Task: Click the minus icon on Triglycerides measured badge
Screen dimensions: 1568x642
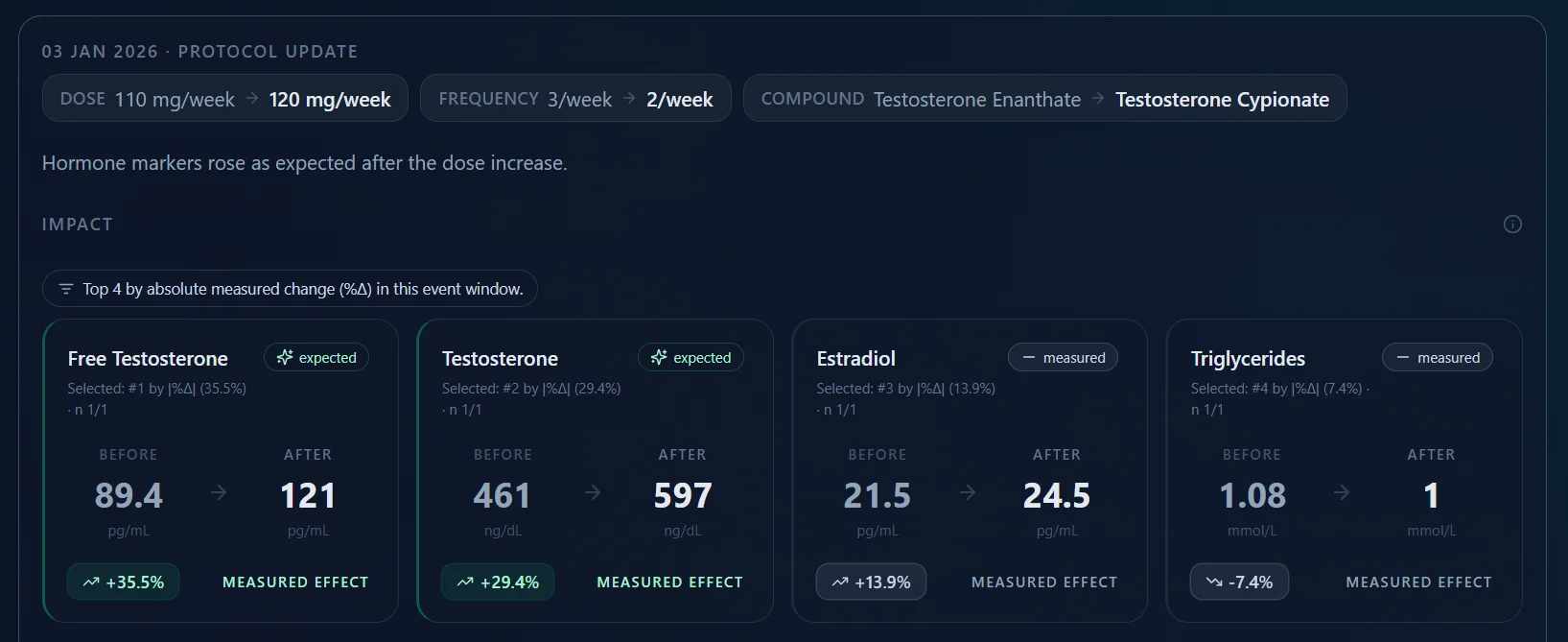Action: point(1403,358)
